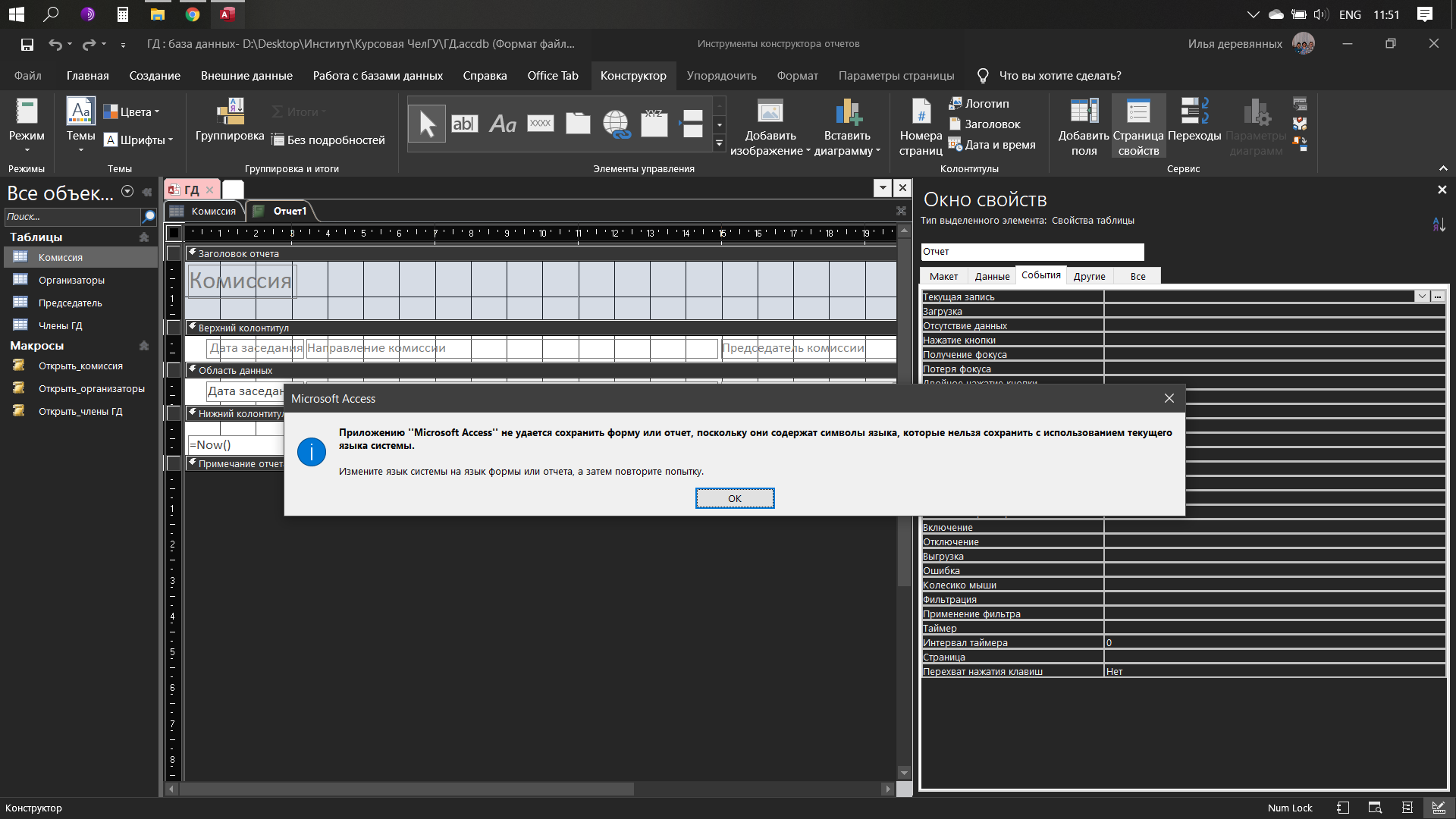Click the subreport in new window icon
This screenshot has height=819, width=1456.
click(1300, 103)
